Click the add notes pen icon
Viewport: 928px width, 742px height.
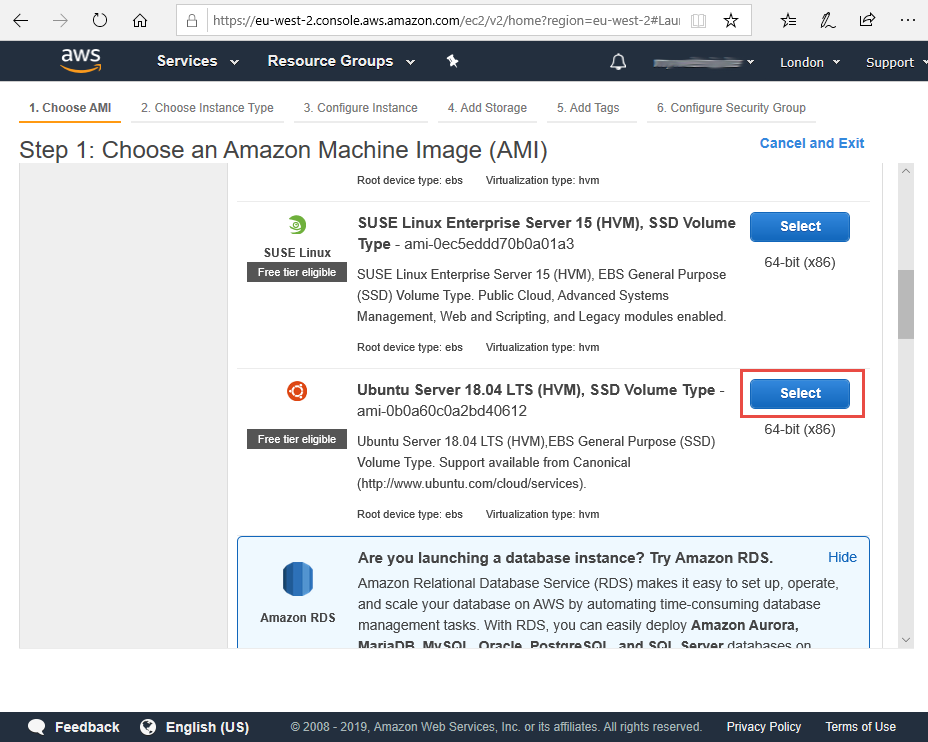(827, 21)
